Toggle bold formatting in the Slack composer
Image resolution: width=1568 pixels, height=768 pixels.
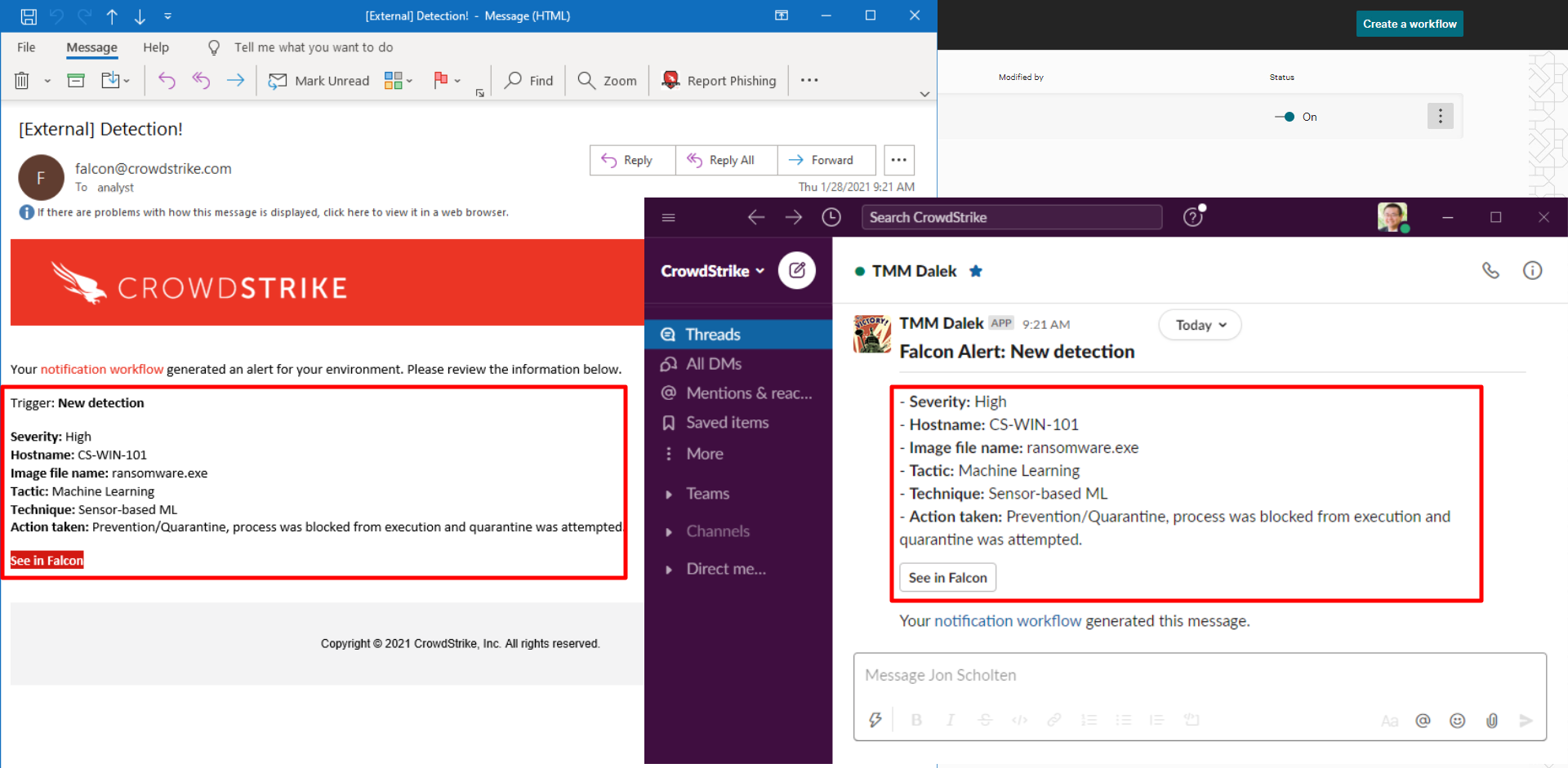pyautogui.click(x=916, y=719)
